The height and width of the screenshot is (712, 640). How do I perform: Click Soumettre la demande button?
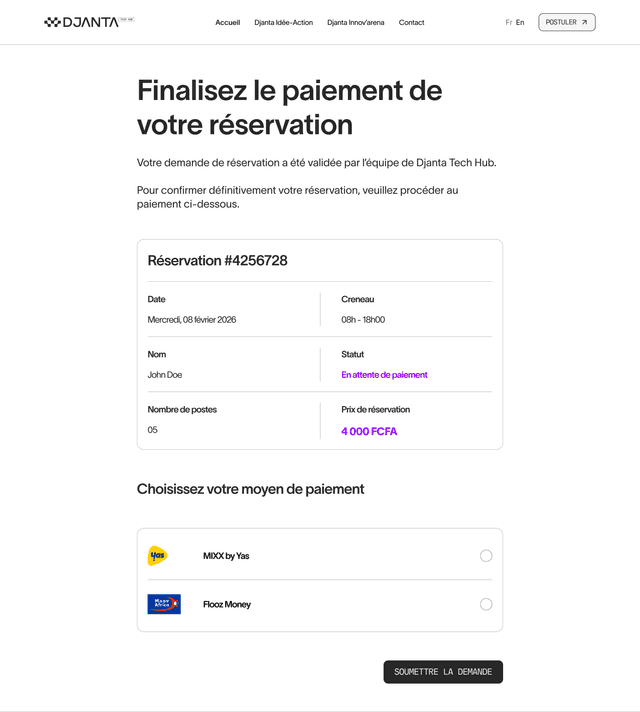pyautogui.click(x=443, y=672)
